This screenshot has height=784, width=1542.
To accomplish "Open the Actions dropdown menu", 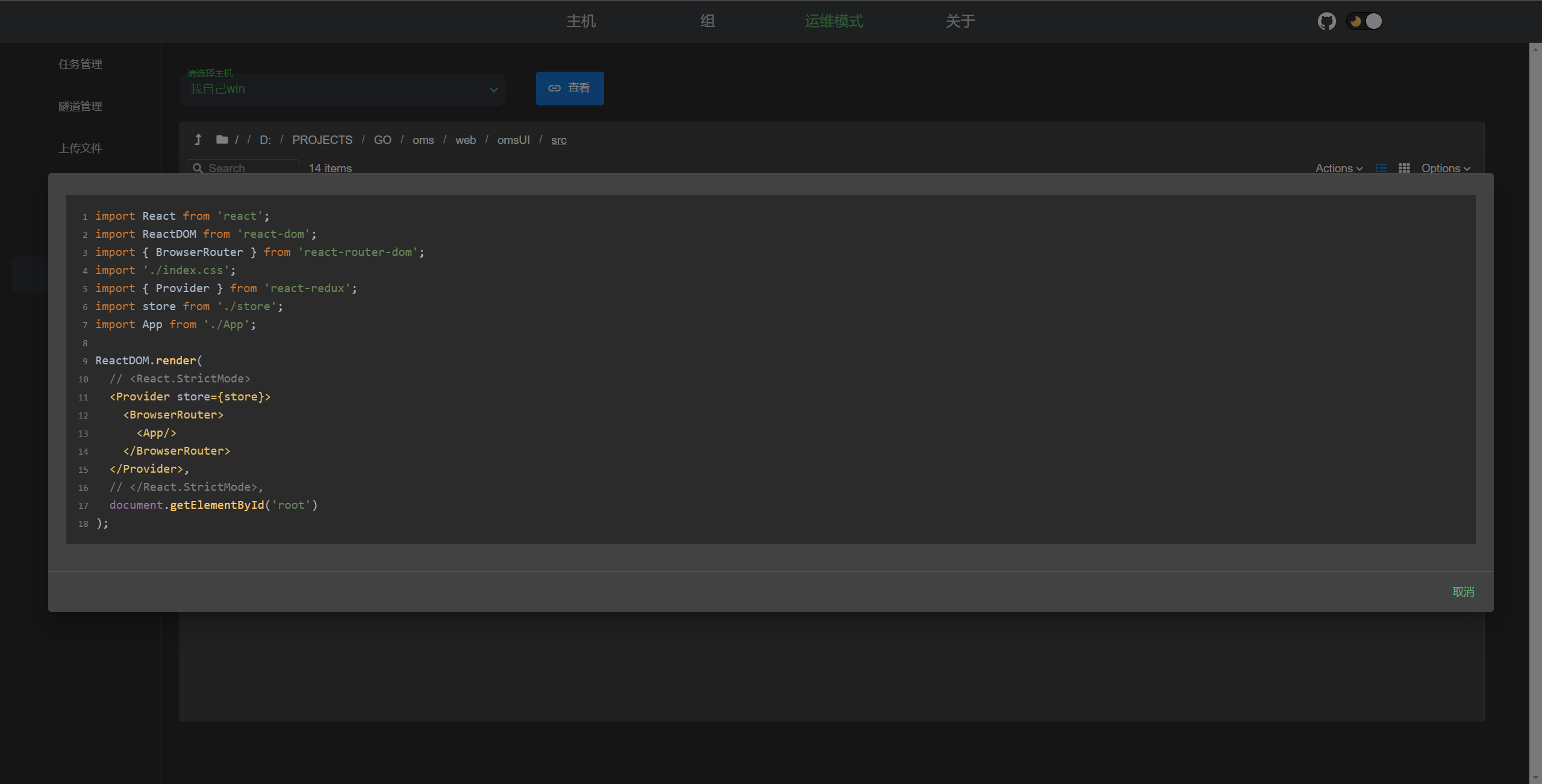I will (x=1338, y=168).
